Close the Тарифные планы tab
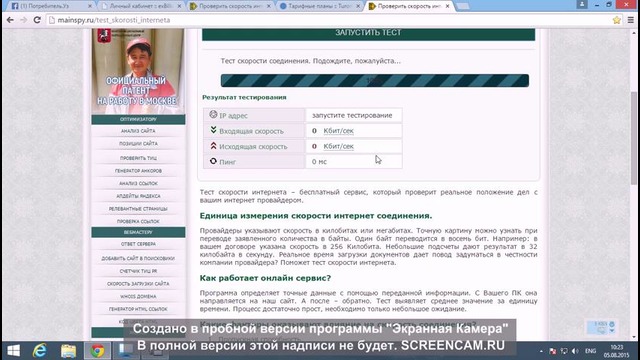This screenshot has width=640, height=360. 358,6
